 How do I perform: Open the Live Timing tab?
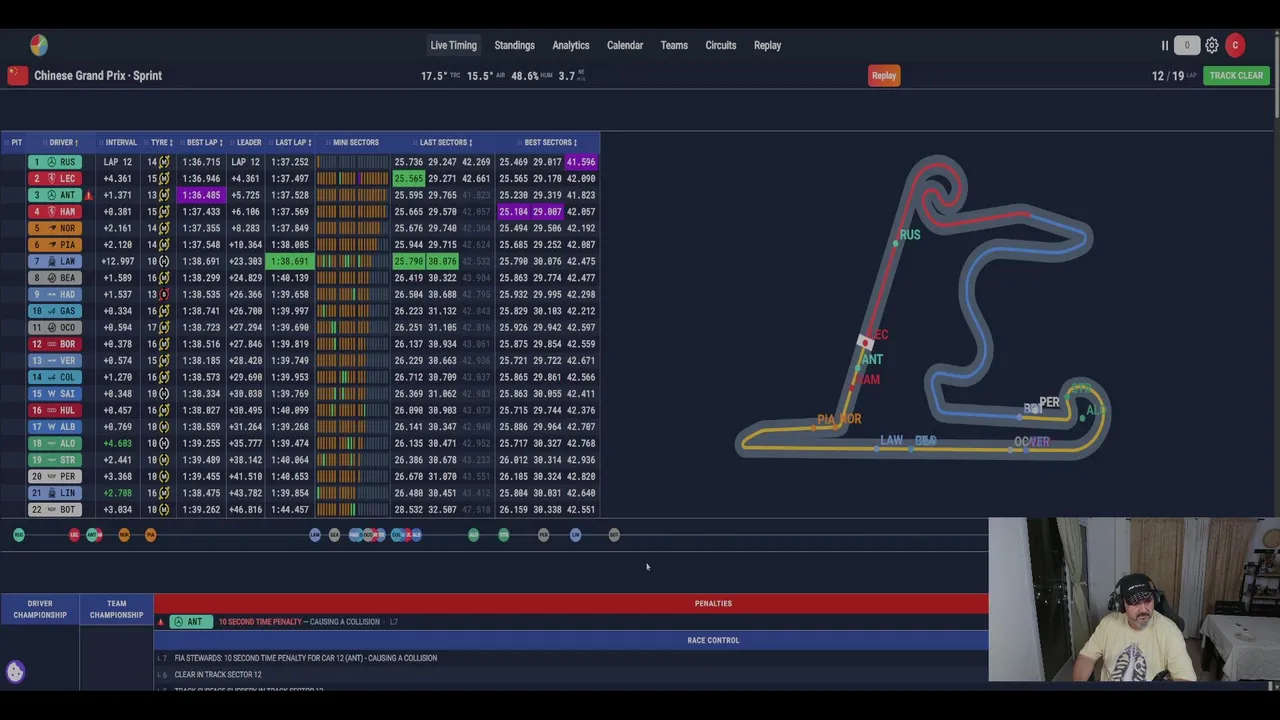[453, 45]
